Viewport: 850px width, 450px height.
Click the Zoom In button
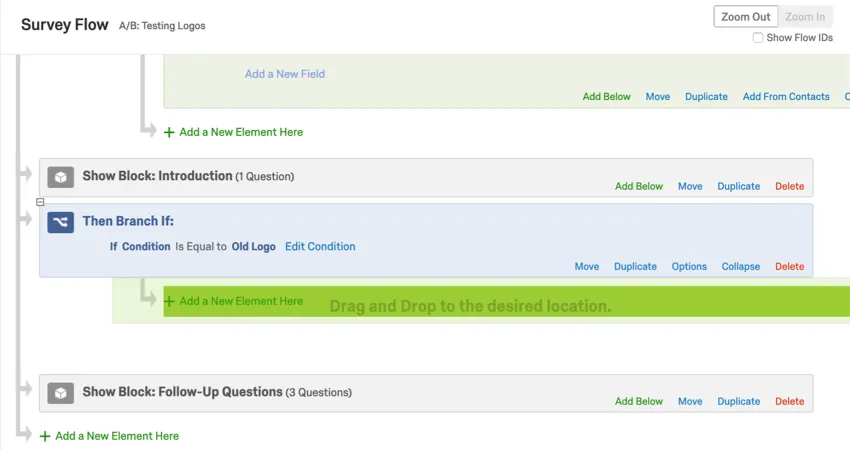click(805, 17)
